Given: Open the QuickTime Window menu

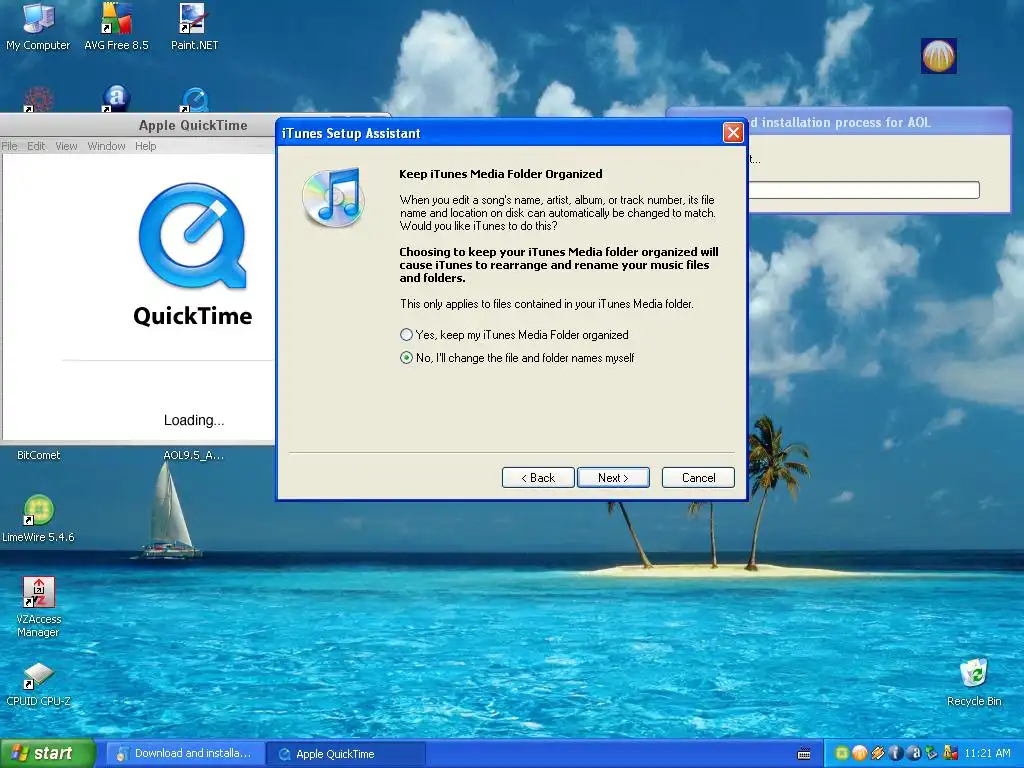Looking at the screenshot, I should (106, 146).
